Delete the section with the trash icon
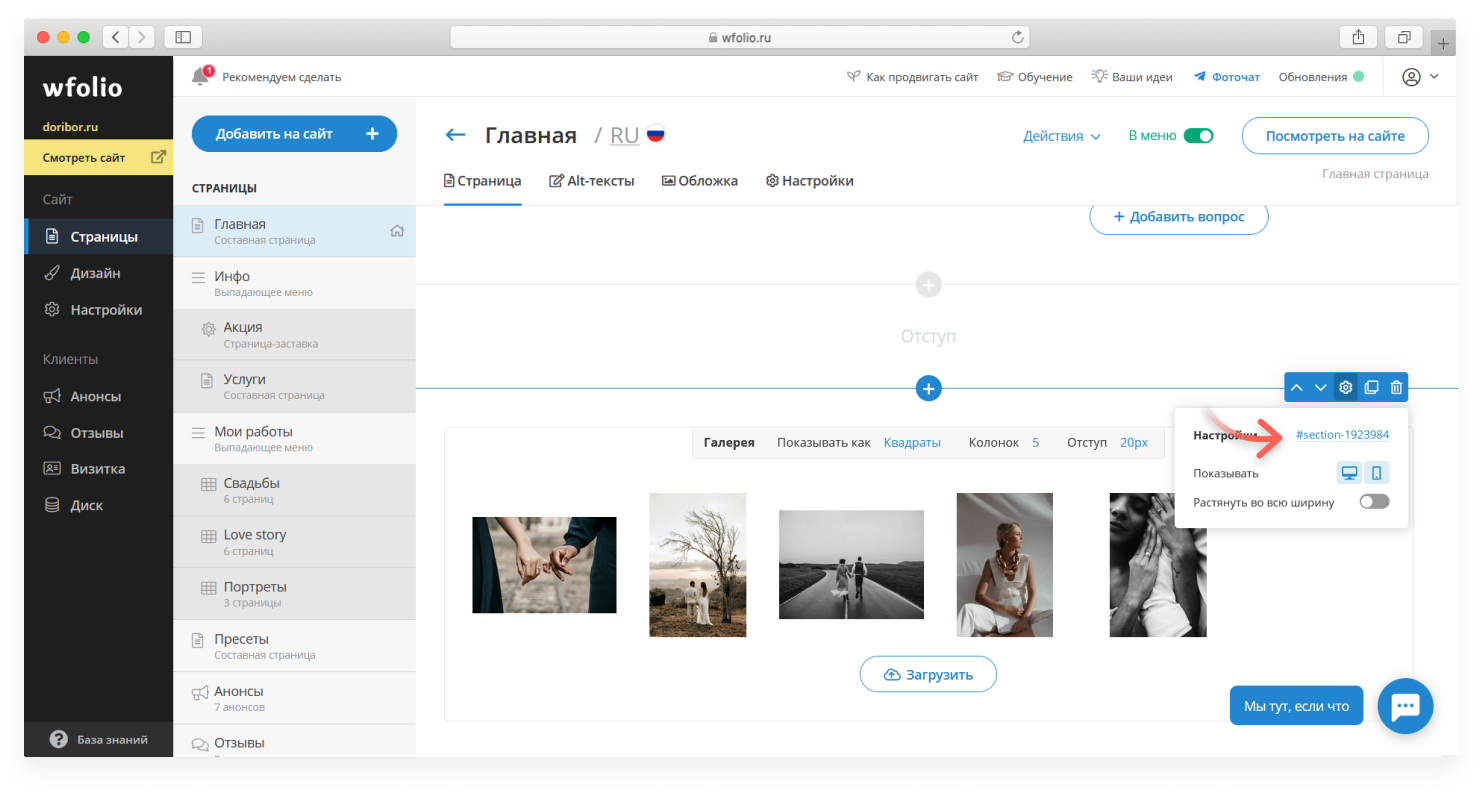1480x798 pixels. pyautogui.click(x=1397, y=388)
